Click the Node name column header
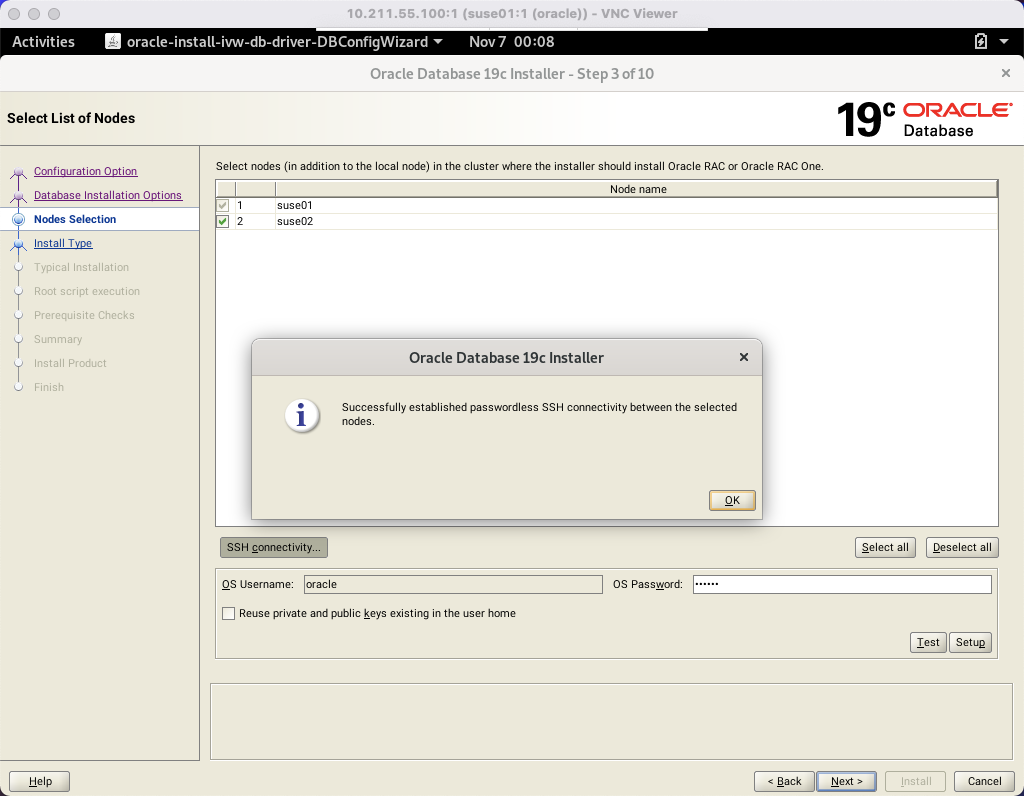 pos(637,189)
